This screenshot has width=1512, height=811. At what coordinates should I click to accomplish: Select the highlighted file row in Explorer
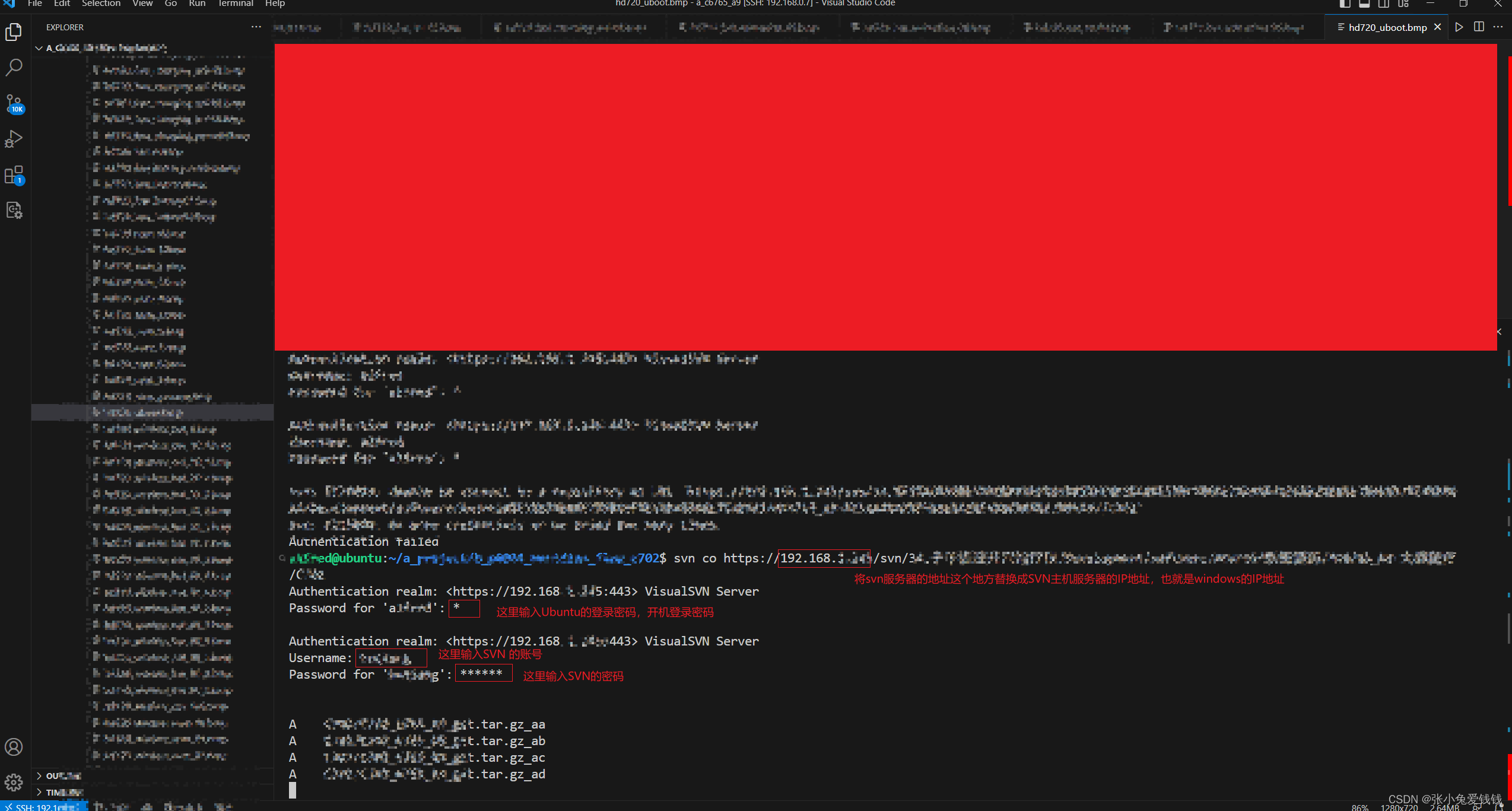click(x=153, y=412)
